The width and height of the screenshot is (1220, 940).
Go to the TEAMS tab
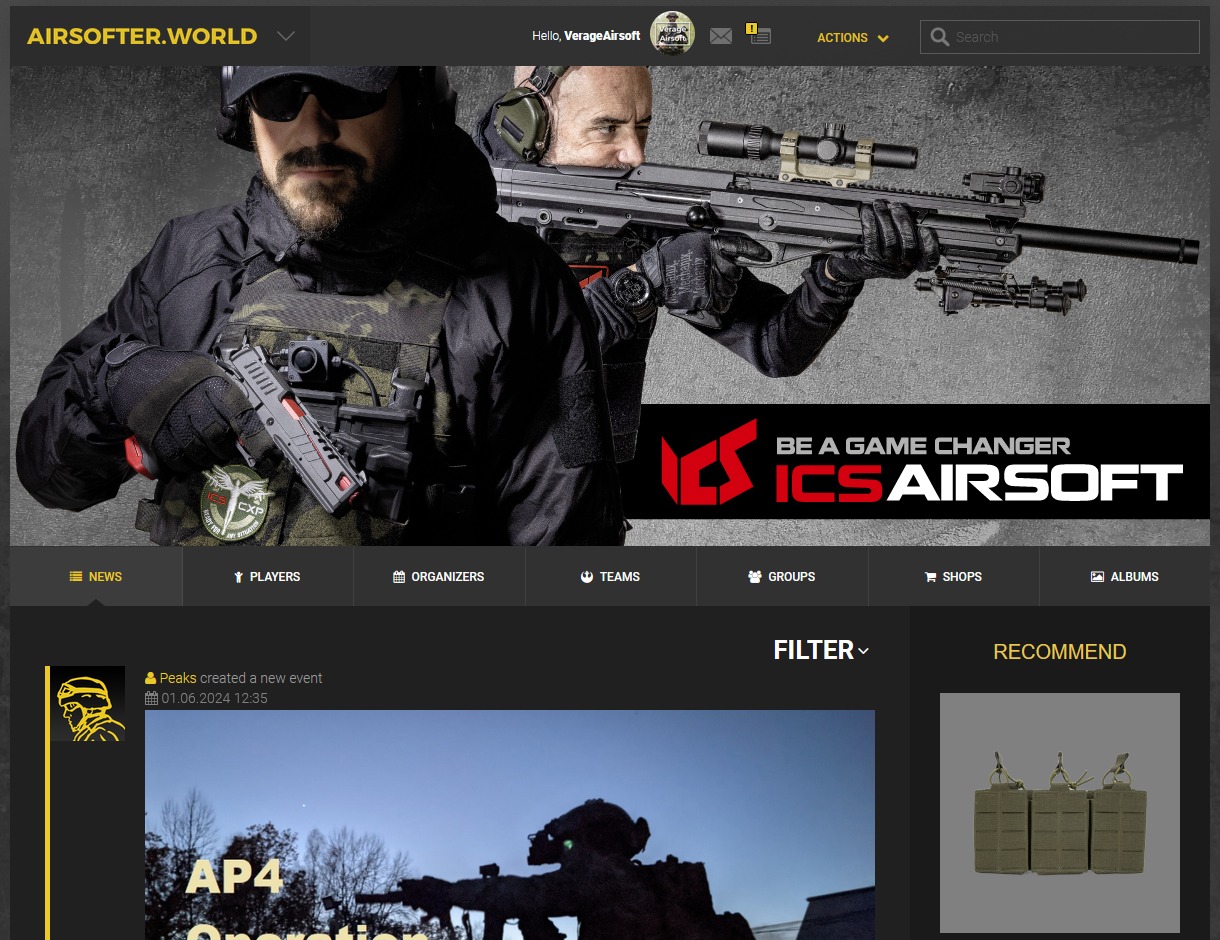click(611, 577)
